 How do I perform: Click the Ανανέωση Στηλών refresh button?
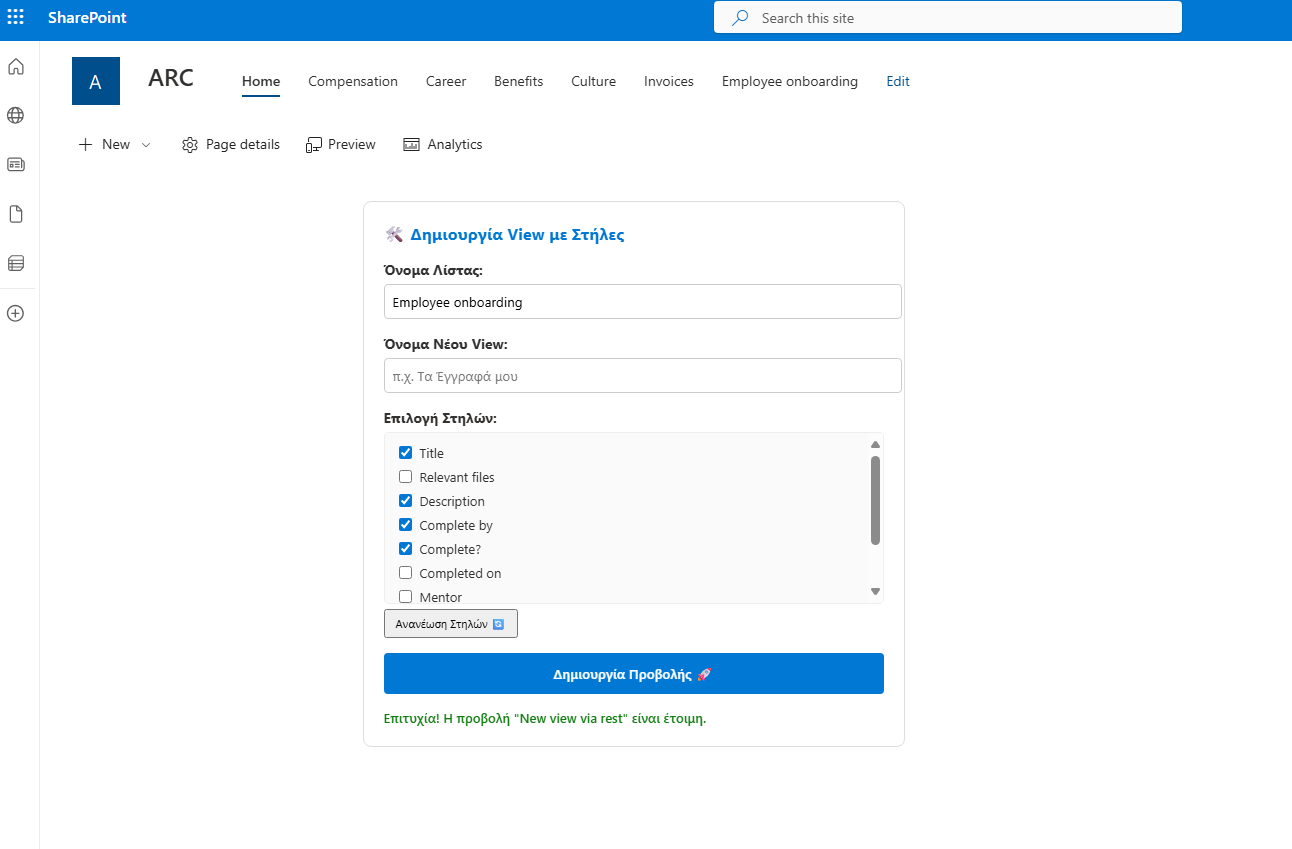tap(450, 623)
